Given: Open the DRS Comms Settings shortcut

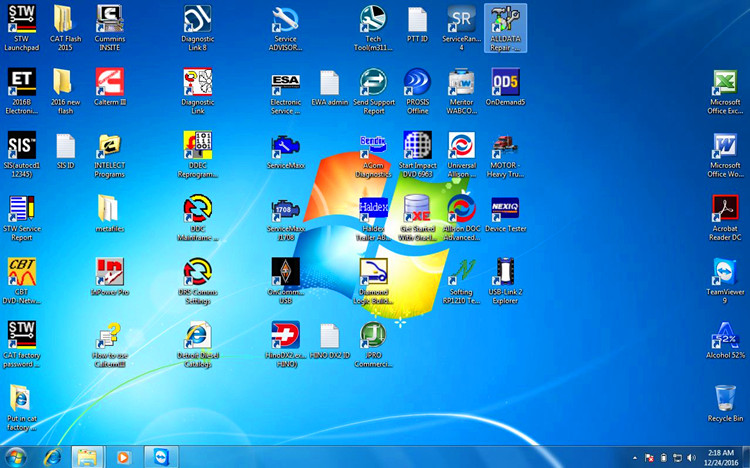Looking at the screenshot, I should pyautogui.click(x=198, y=281).
